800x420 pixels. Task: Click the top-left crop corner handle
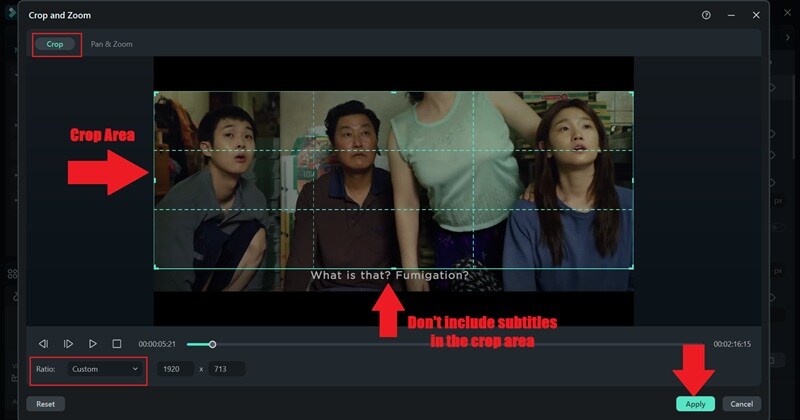tap(156, 93)
